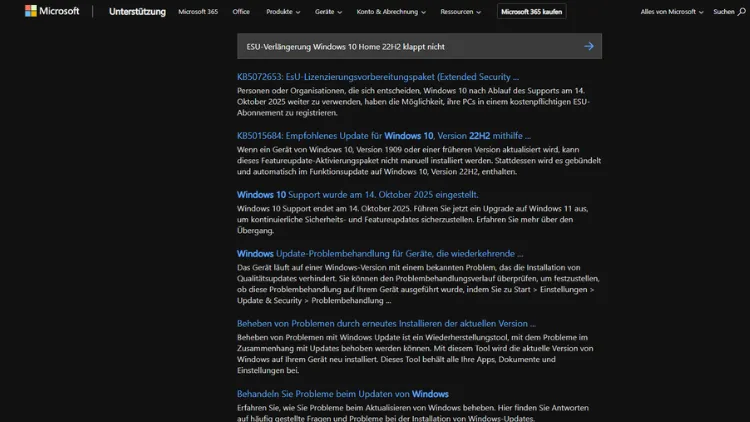Expand the Produkte dropdown menu
750x422 pixels.
[x=285, y=12]
